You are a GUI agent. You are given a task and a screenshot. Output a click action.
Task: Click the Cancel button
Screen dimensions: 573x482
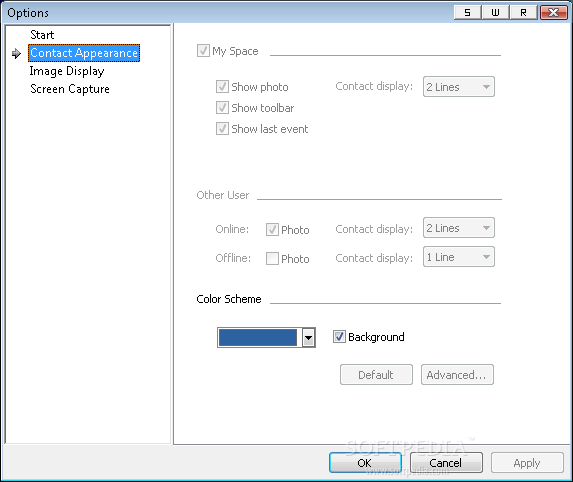tap(446, 463)
